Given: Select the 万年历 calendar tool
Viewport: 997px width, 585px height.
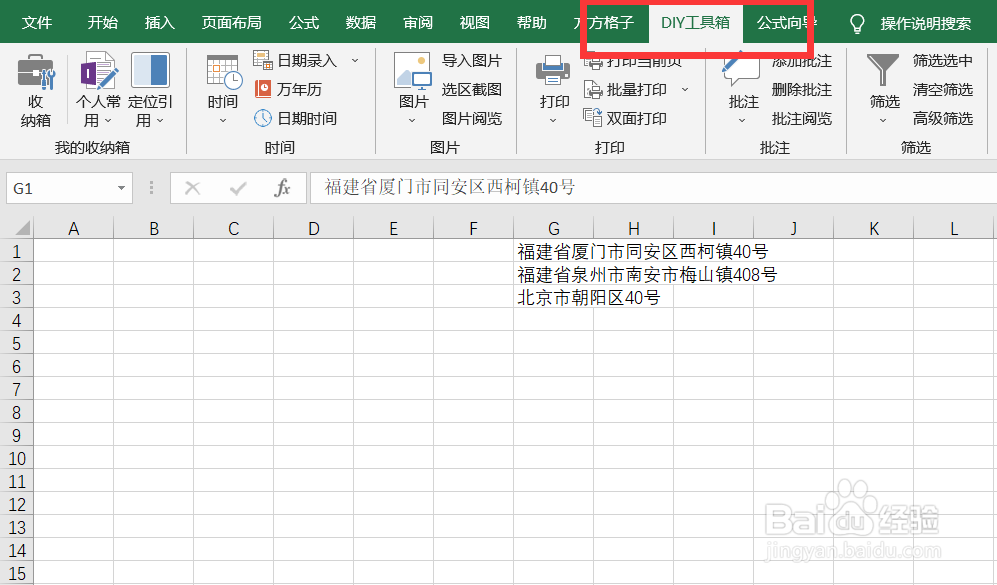Looking at the screenshot, I should 291,89.
